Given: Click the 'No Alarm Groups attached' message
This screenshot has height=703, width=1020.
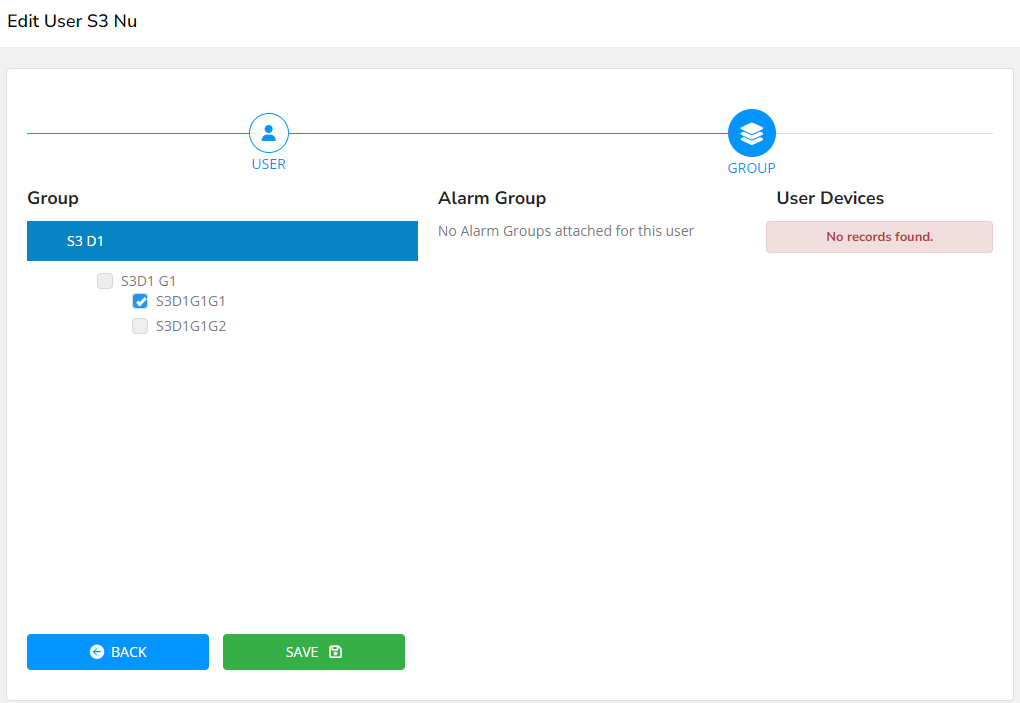Looking at the screenshot, I should [x=566, y=231].
